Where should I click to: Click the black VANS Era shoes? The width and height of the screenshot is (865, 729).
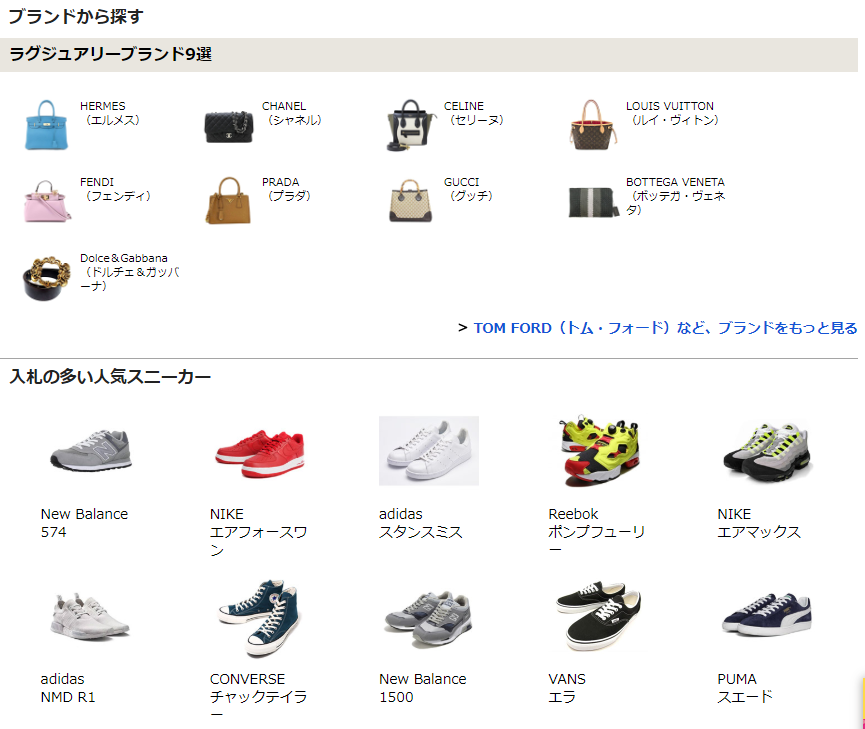tap(599, 615)
